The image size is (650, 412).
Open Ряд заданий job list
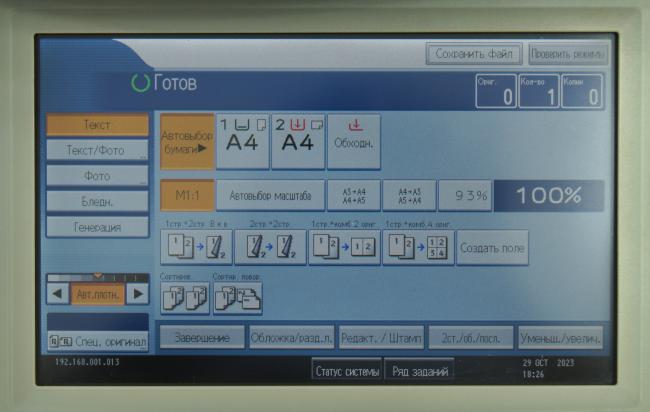tap(420, 371)
